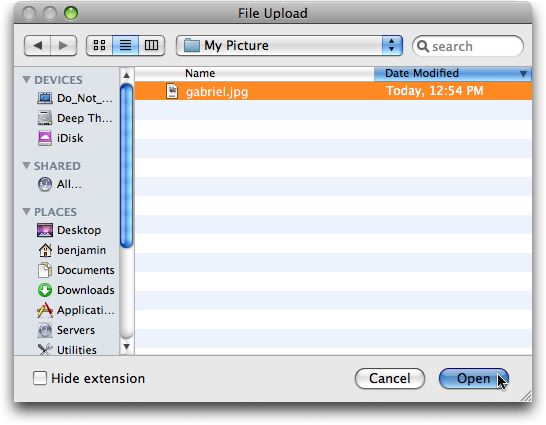Viewport: 546px width, 425px height.
Task: Click in the search field
Action: pos(468,46)
